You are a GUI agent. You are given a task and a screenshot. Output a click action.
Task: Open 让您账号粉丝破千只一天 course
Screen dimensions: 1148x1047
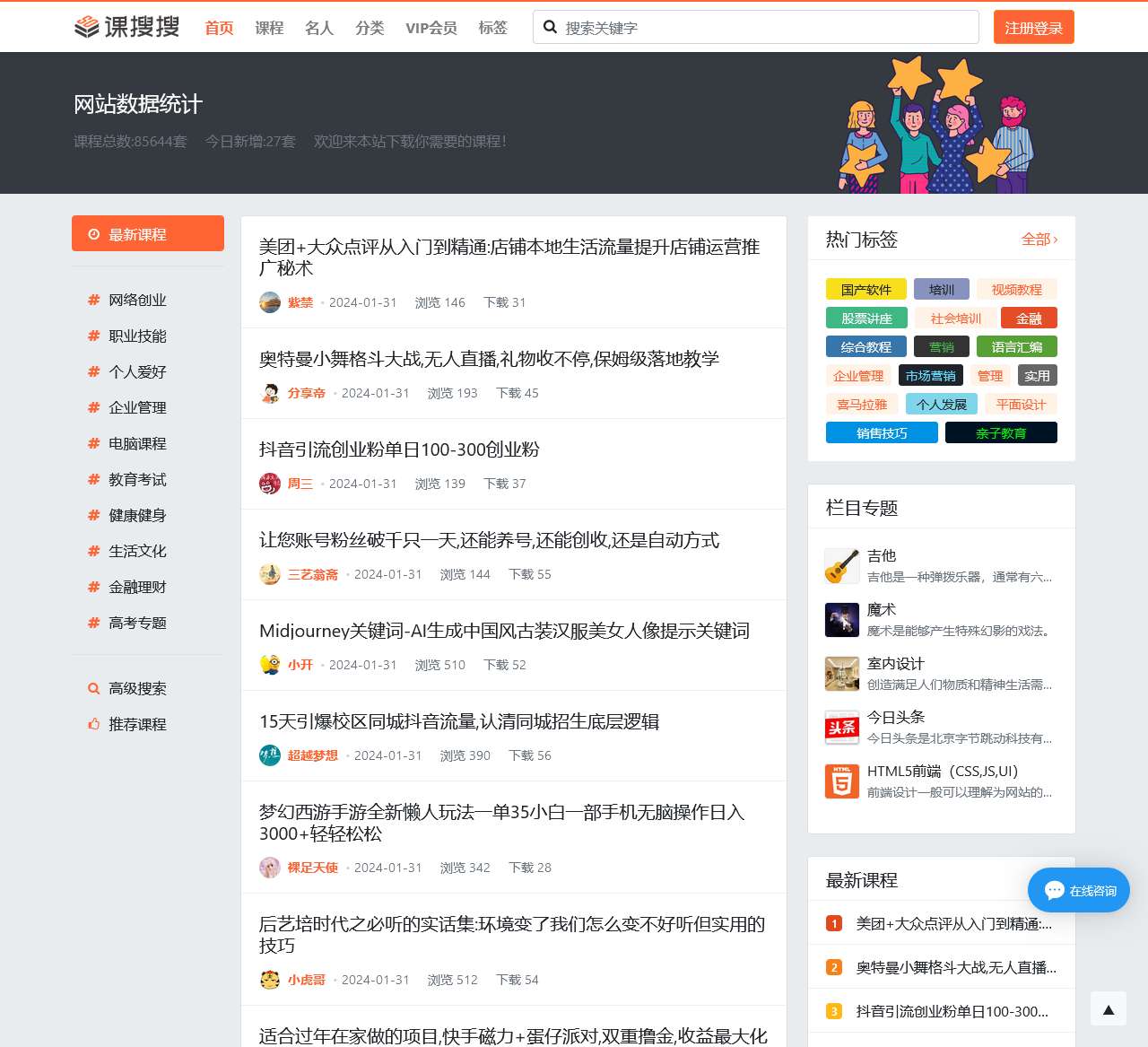pyautogui.click(x=489, y=540)
